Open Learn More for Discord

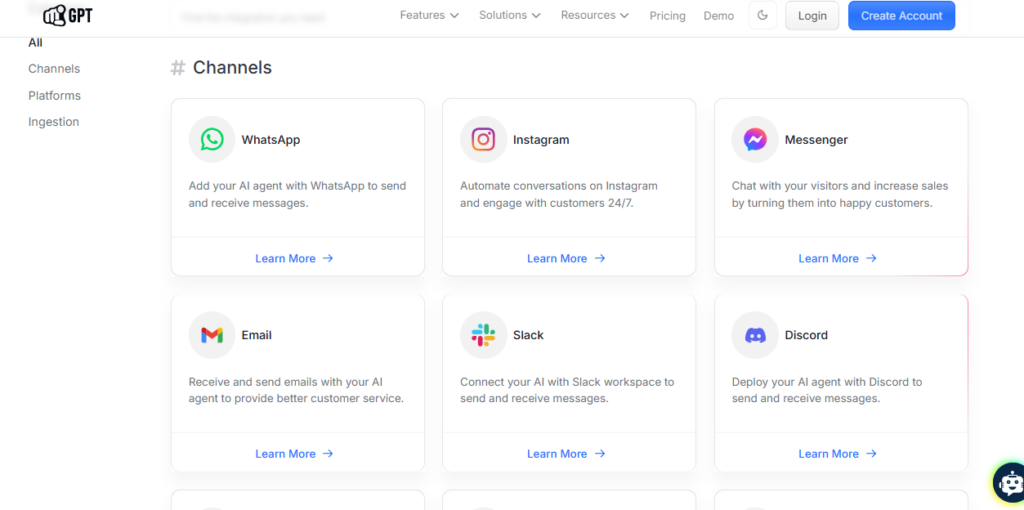coord(838,453)
